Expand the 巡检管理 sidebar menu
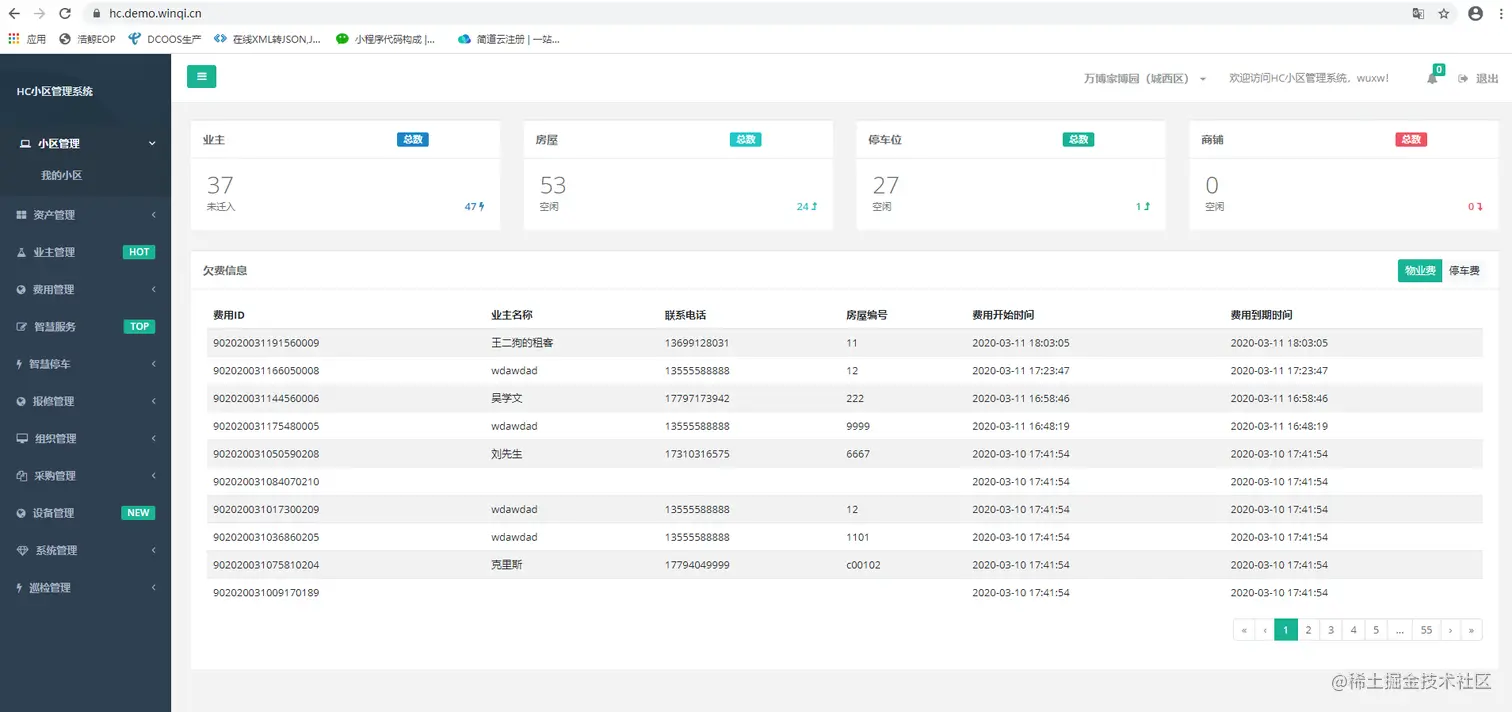 [85, 587]
